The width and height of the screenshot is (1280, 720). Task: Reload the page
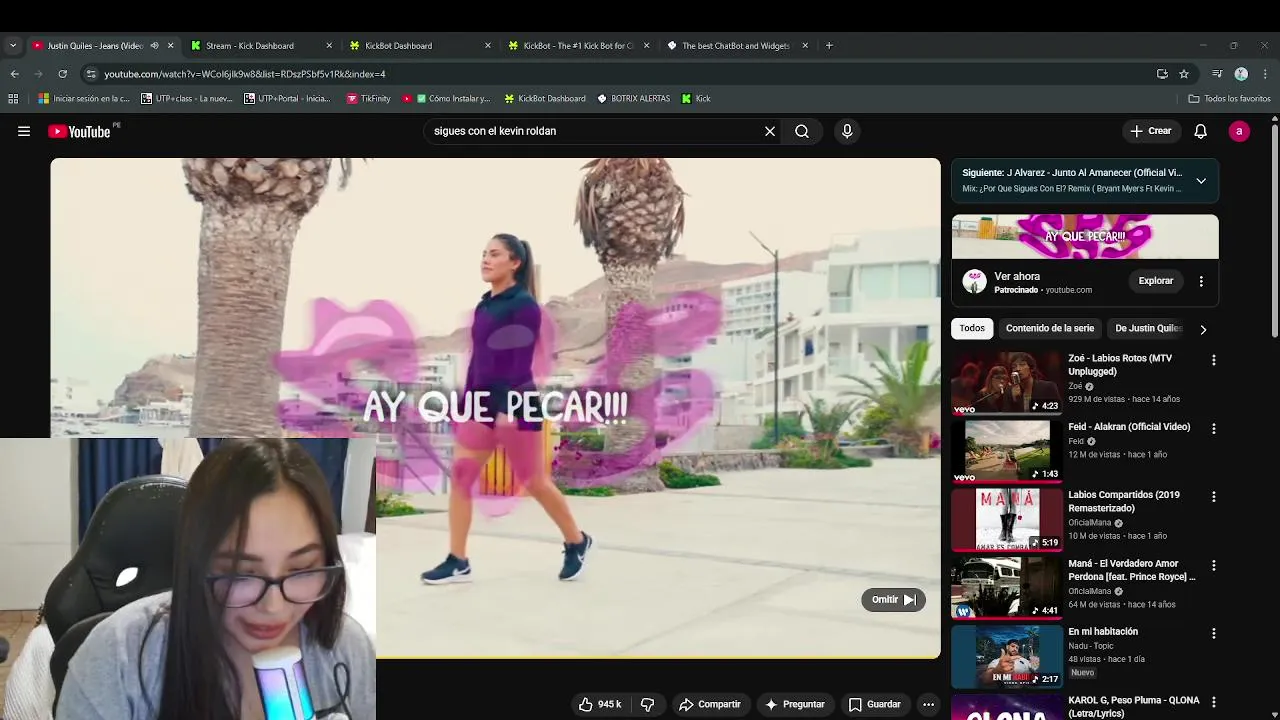click(x=62, y=74)
